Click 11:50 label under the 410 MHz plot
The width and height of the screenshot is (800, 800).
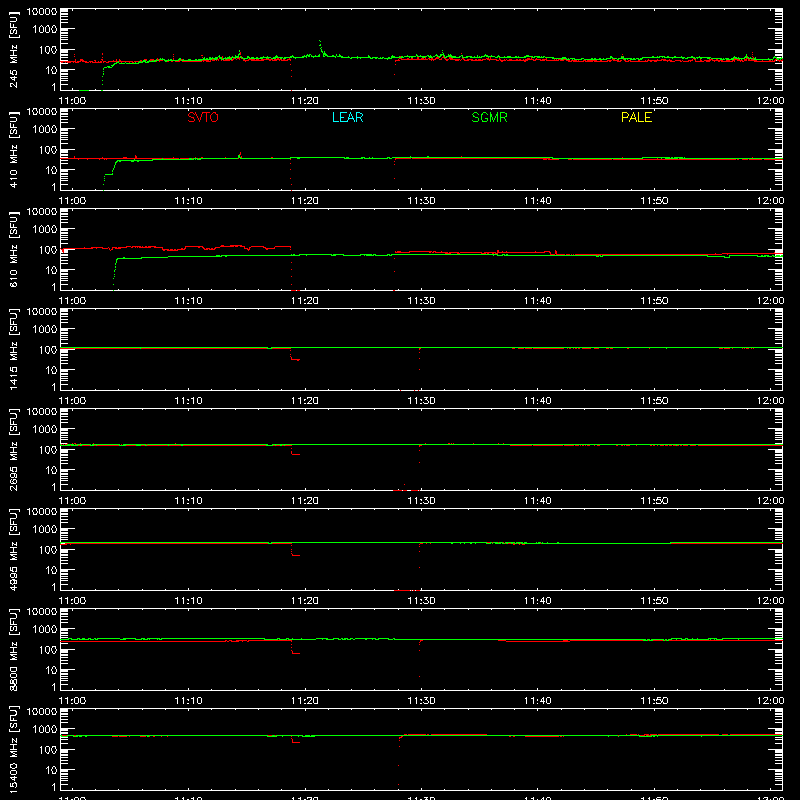point(654,201)
